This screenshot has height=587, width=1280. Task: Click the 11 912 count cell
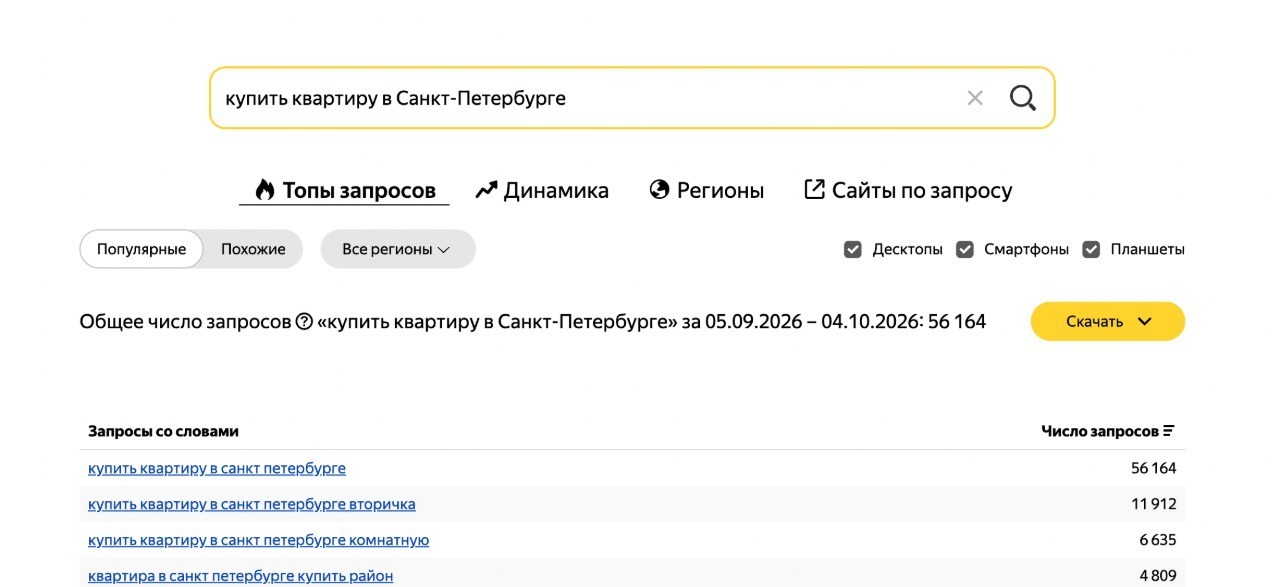(1154, 504)
